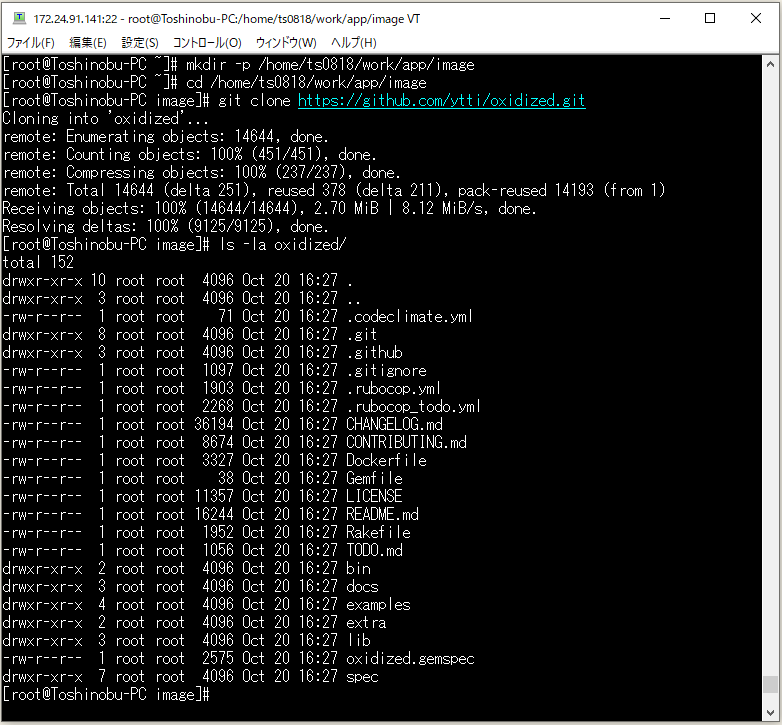Click the CHANGELOG.md file name
This screenshot has height=725, width=782.
(x=394, y=424)
